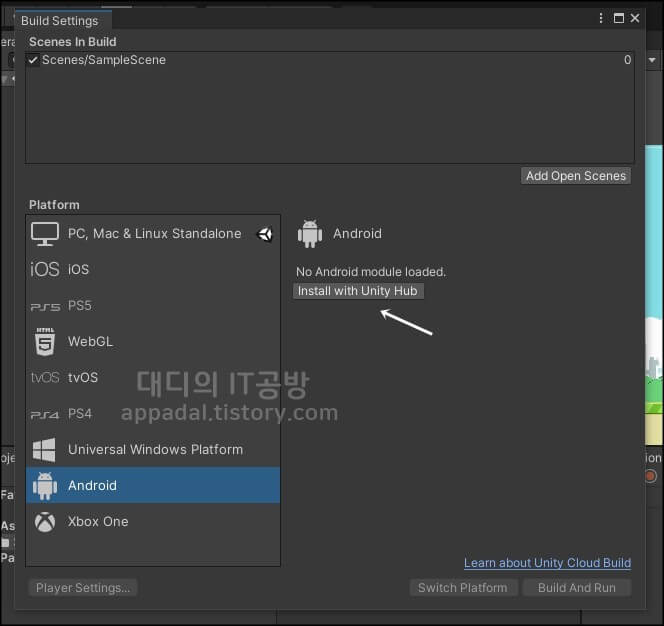Click the PC, Mac & Linux Standalone monitor icon
This screenshot has width=664, height=626.
click(44, 234)
